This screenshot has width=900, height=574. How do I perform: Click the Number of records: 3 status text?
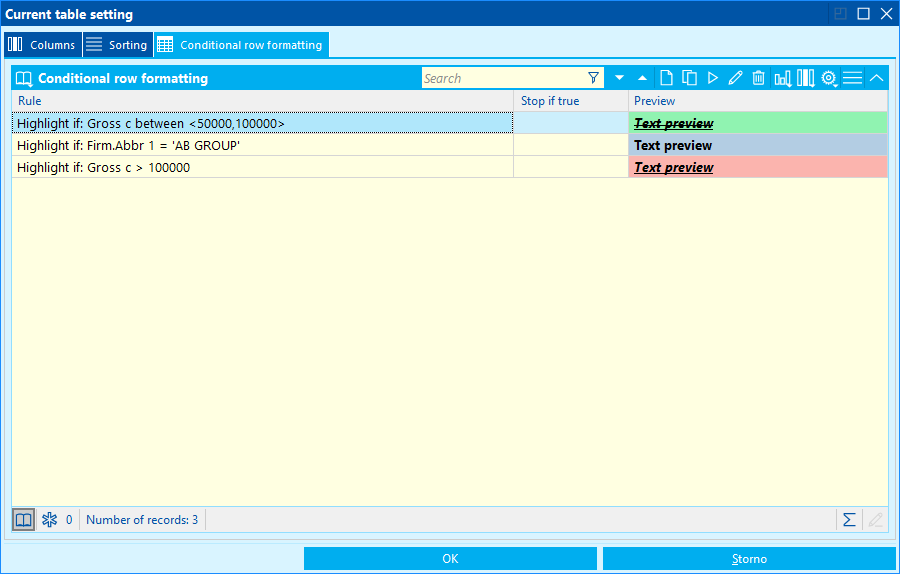[142, 520]
